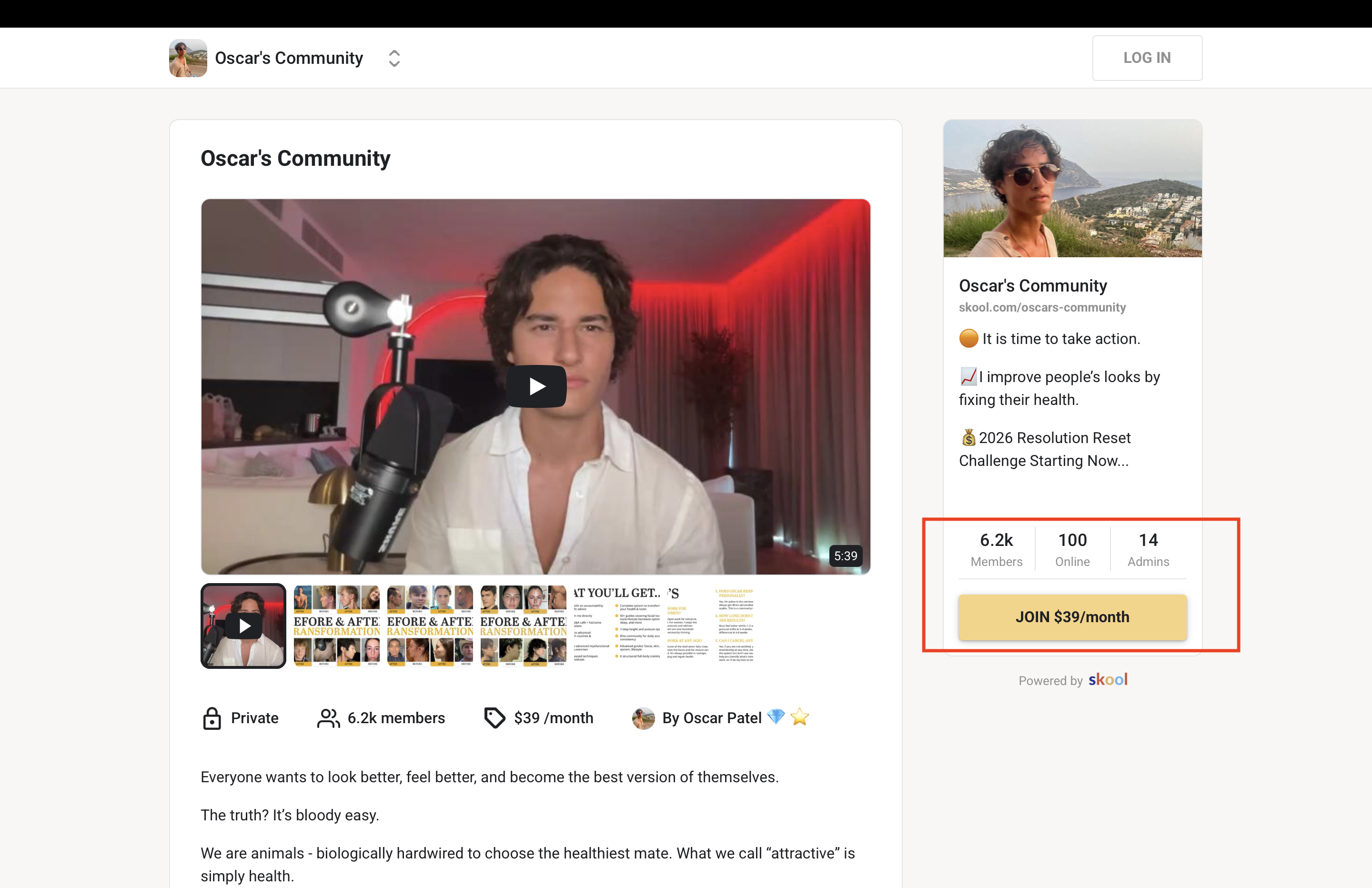Expand the community switcher chevron arrows
Screen dimensions: 1372x888
tap(394, 58)
